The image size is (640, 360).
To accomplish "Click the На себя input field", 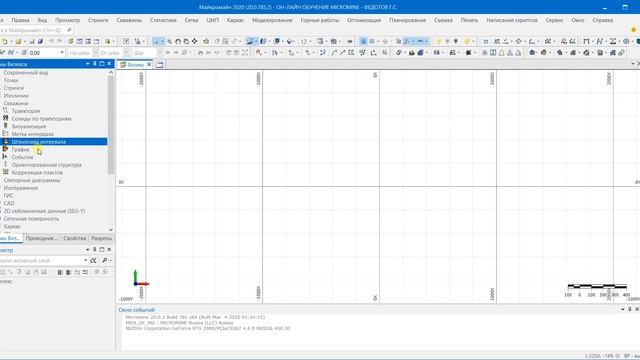I will point(79,53).
